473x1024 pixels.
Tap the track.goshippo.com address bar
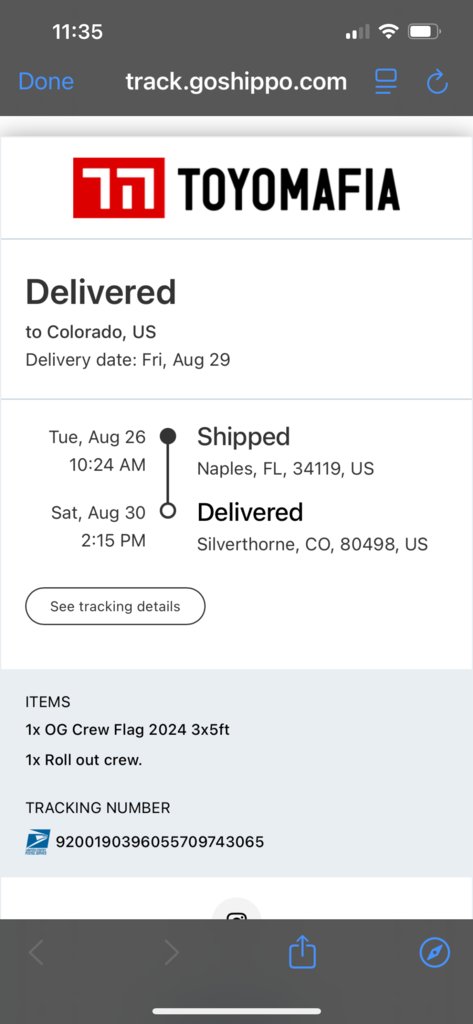tap(236, 82)
